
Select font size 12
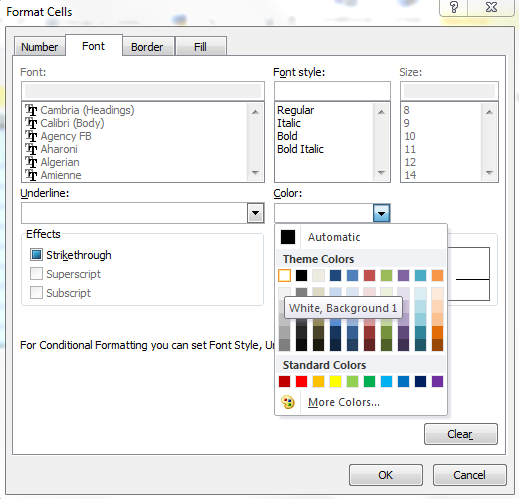[410, 162]
